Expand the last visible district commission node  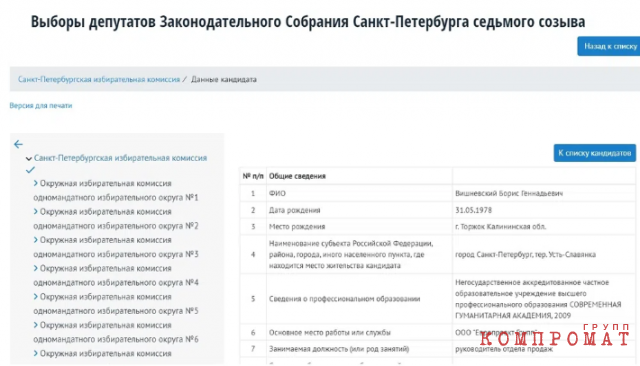(x=36, y=353)
